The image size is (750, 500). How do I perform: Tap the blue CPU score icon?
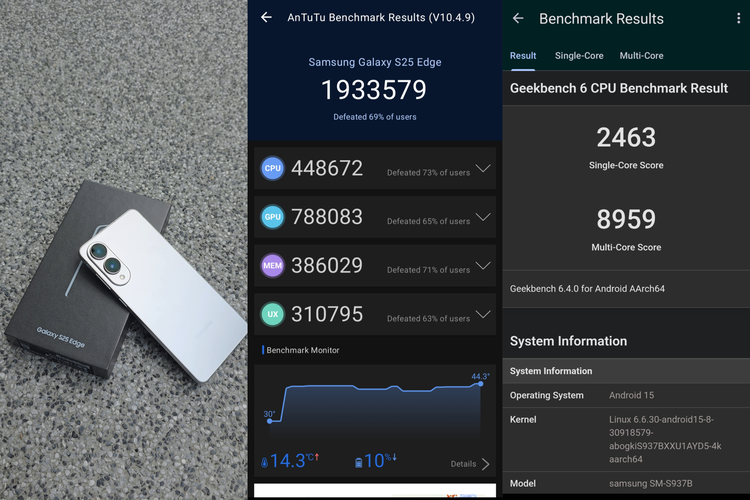pyautogui.click(x=272, y=168)
